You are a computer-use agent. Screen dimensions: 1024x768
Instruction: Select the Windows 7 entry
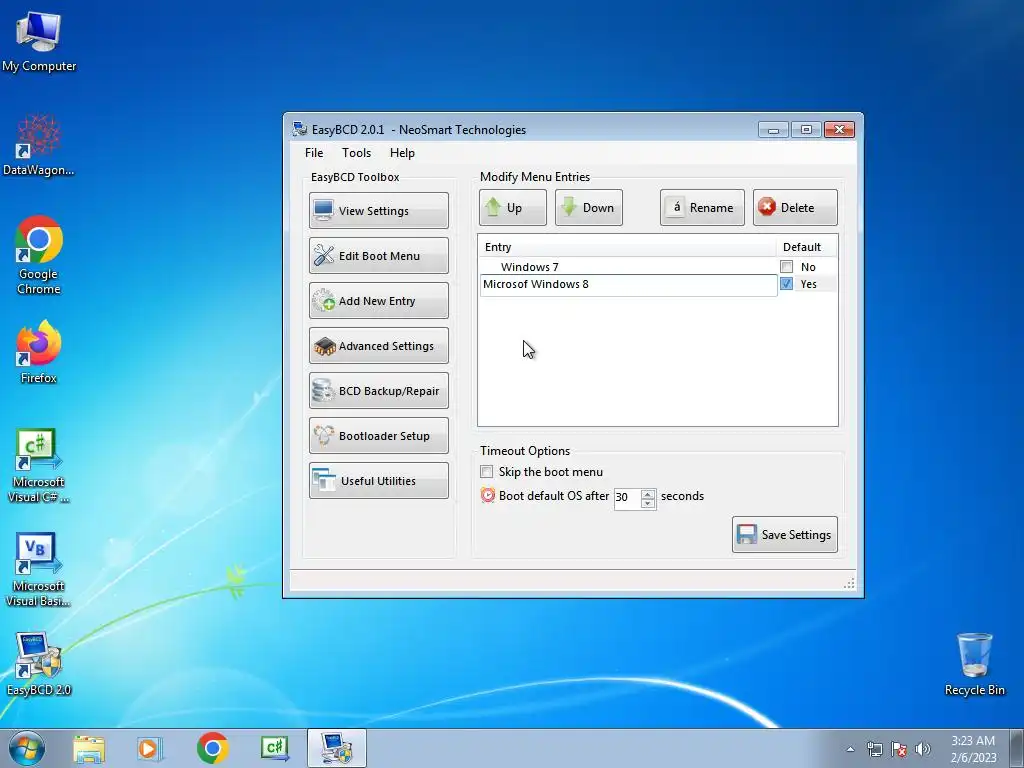coord(529,266)
